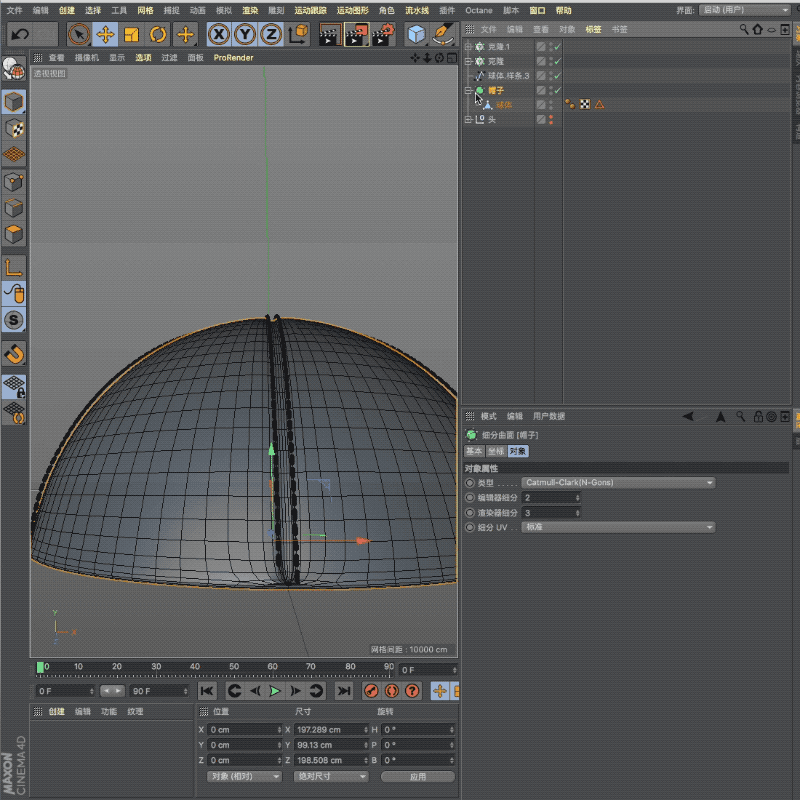Click the Undo arrow icon

click(x=19, y=35)
